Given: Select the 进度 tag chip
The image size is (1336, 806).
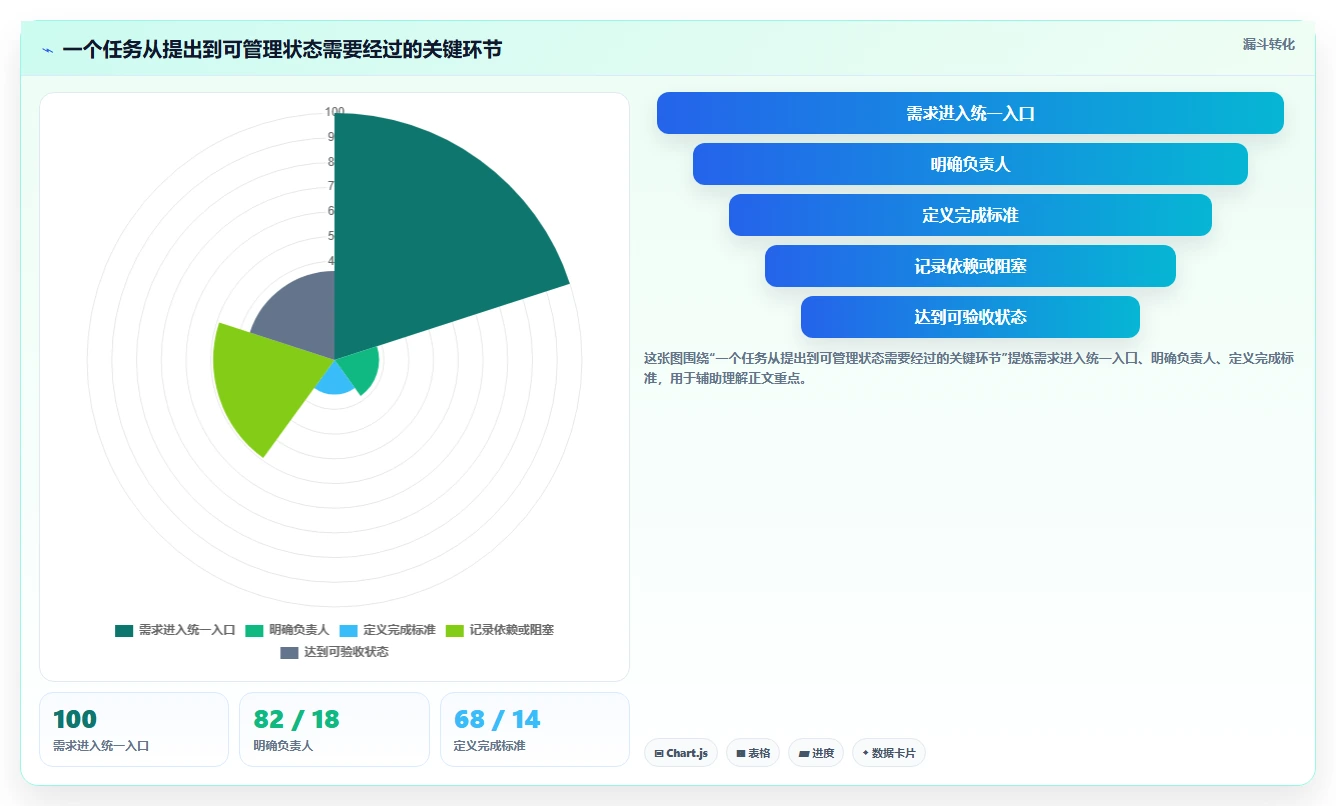Looking at the screenshot, I should point(816,753).
